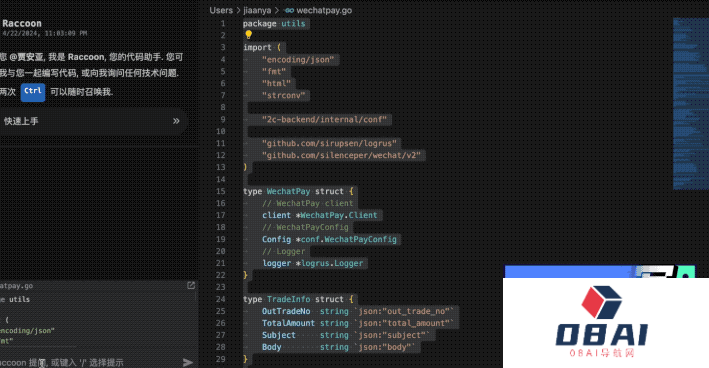709x368 pixels.
Task: Click 'type TradeInfo struct {' line
Action: 298,299
